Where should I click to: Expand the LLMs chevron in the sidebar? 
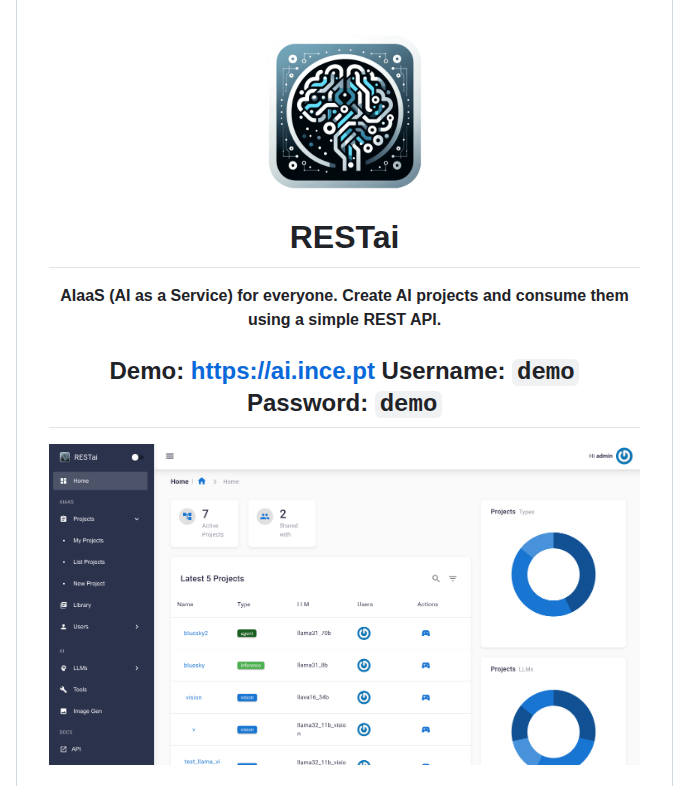(x=137, y=668)
